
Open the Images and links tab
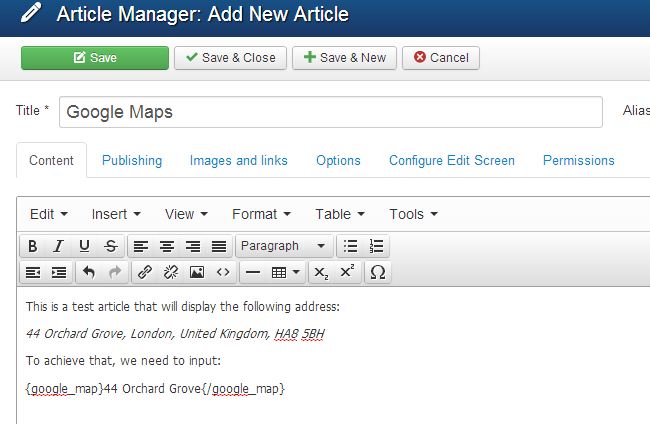click(x=238, y=160)
